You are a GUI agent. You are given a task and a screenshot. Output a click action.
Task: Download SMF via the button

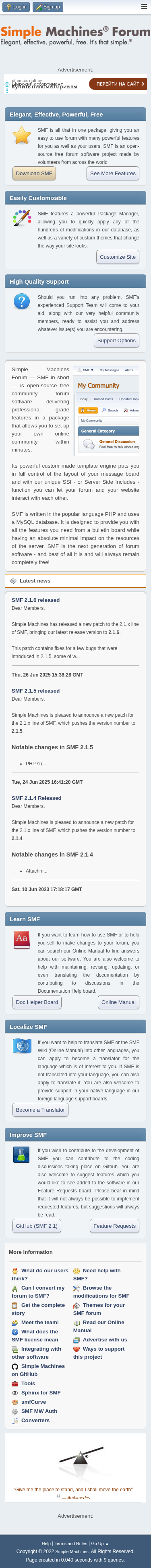(34, 174)
